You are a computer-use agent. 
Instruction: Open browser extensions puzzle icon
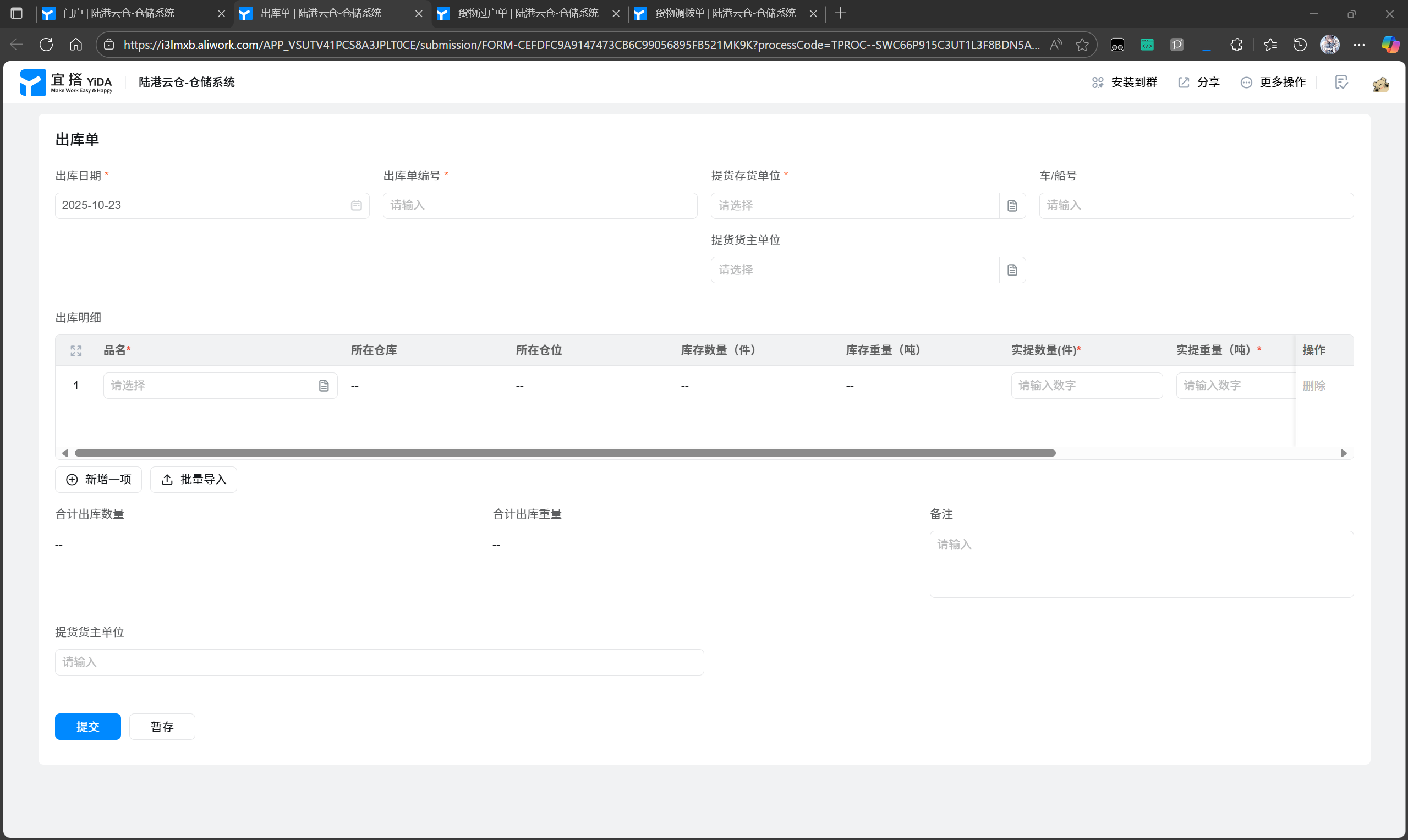tap(1236, 45)
